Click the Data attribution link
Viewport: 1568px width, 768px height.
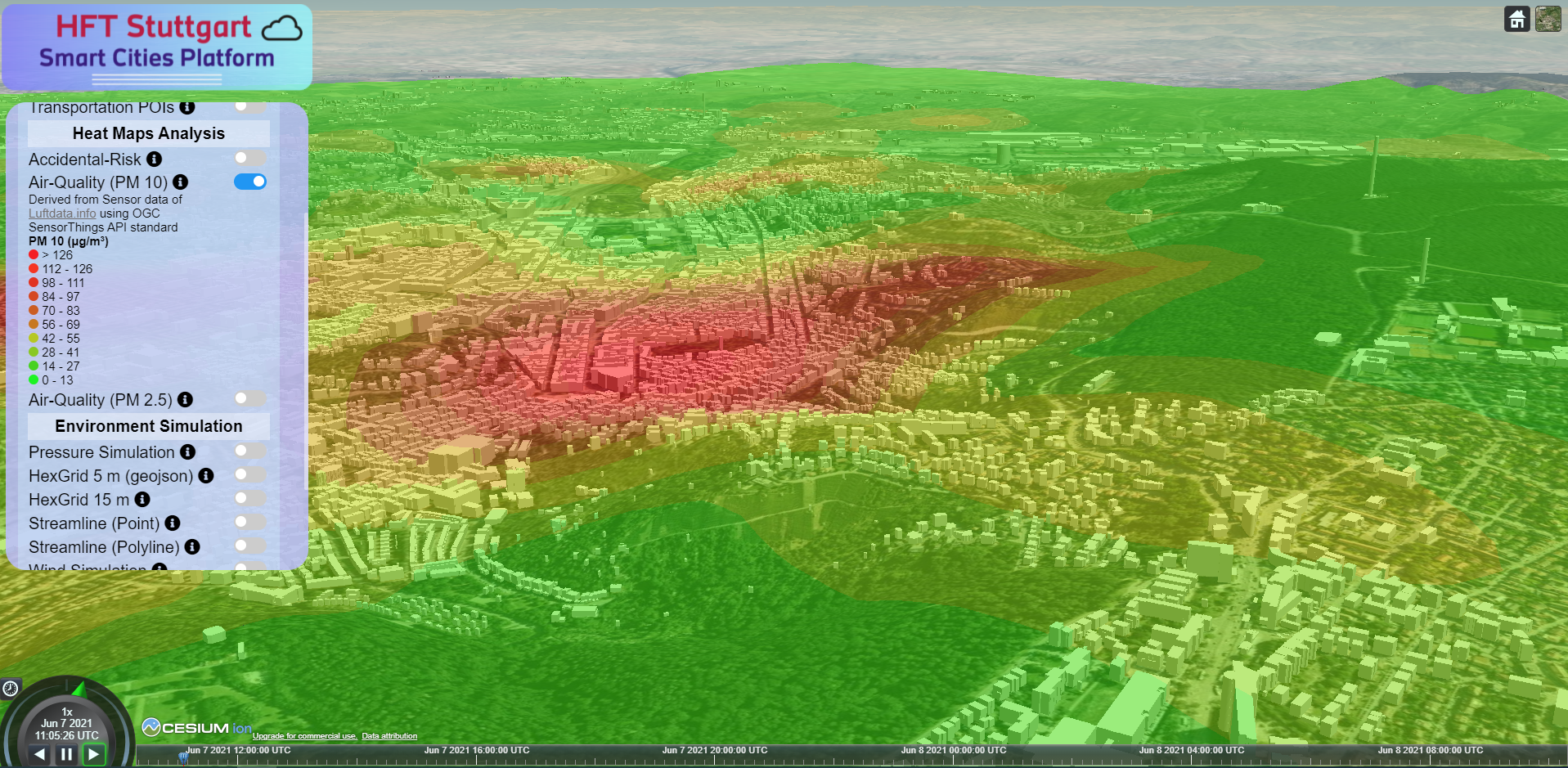pos(389,736)
